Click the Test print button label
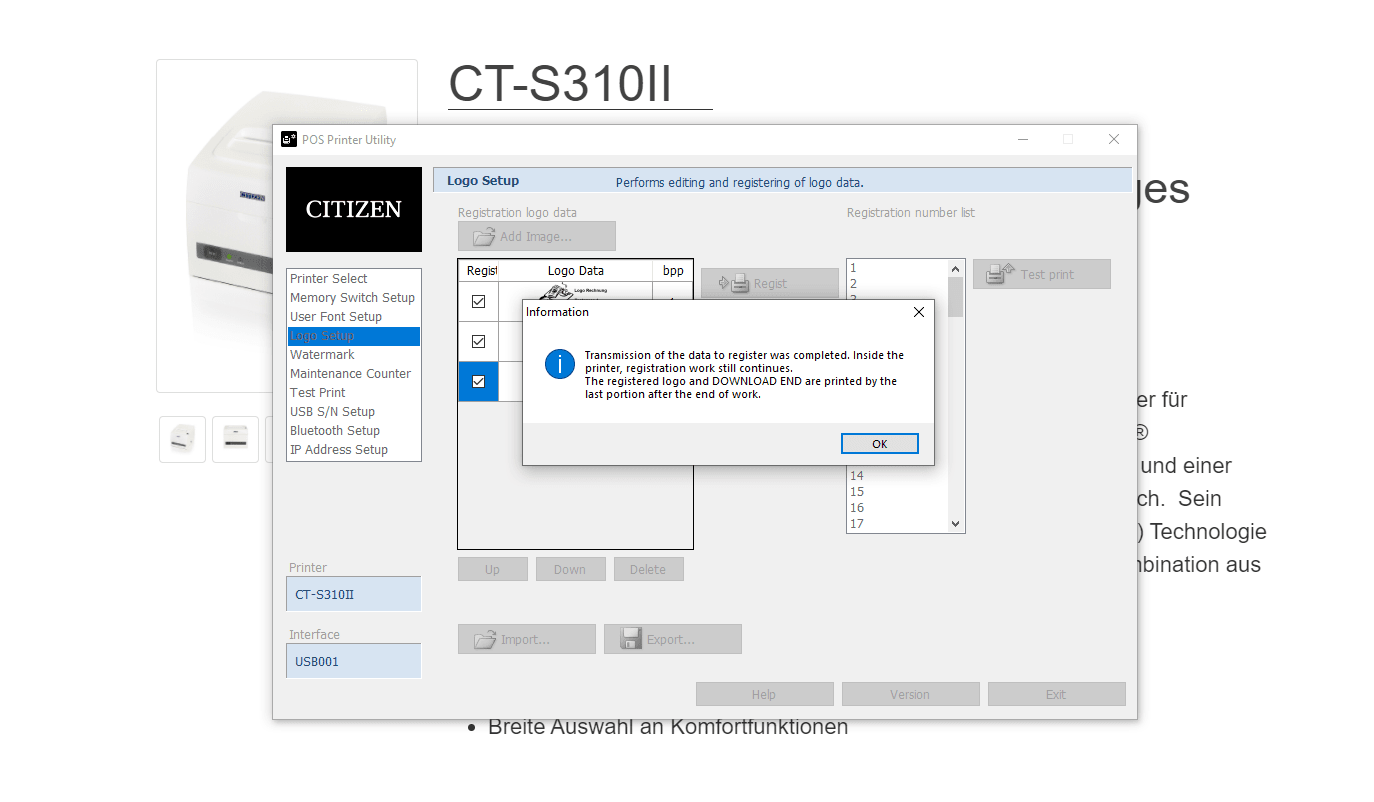The width and height of the screenshot is (1374, 802). point(1047,275)
